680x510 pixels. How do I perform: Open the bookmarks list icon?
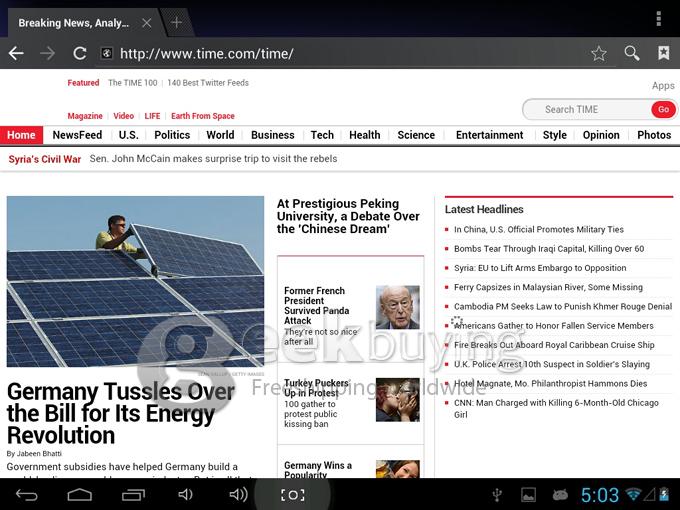pyautogui.click(x=664, y=53)
